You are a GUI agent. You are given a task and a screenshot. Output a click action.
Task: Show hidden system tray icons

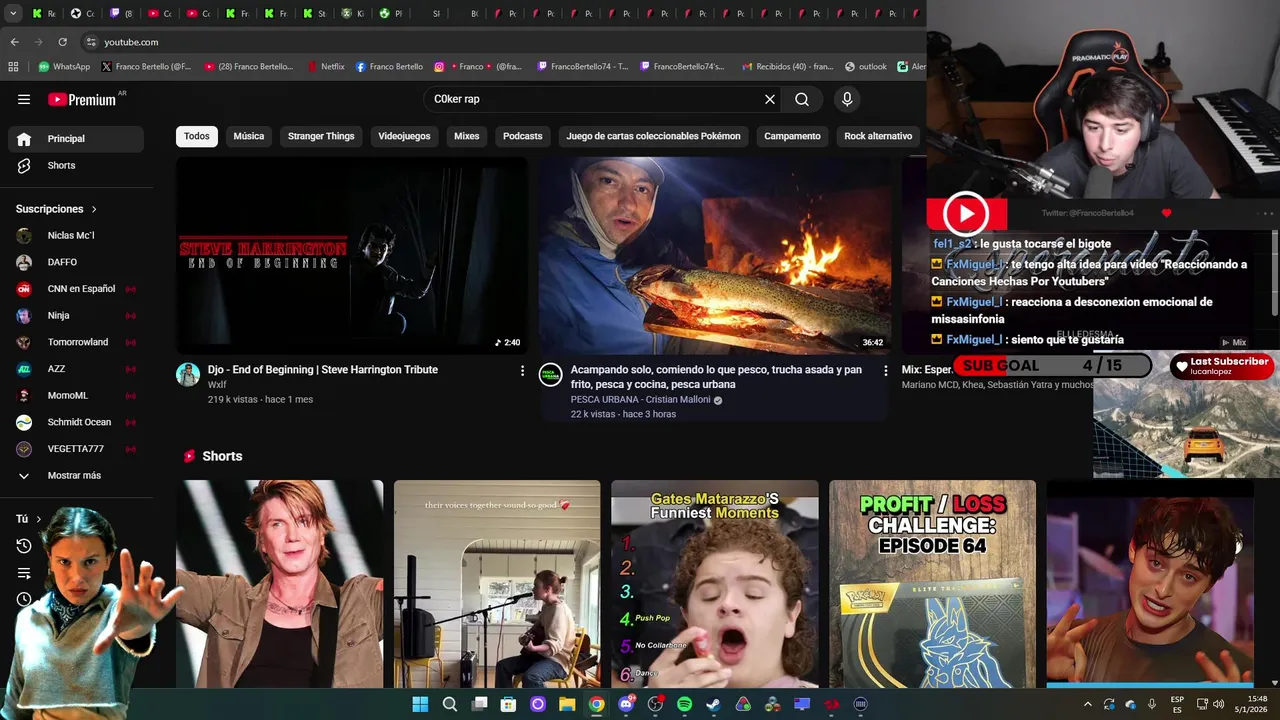pos(1088,705)
